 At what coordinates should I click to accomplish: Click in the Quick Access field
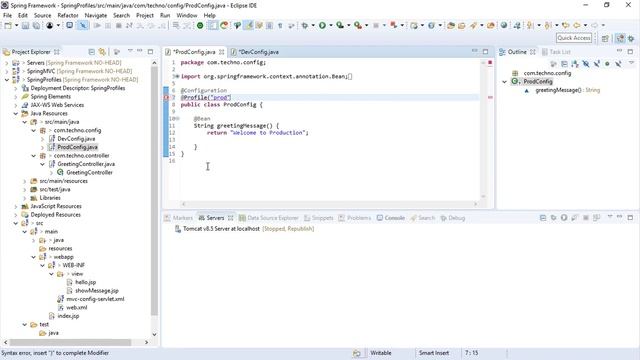click(573, 38)
